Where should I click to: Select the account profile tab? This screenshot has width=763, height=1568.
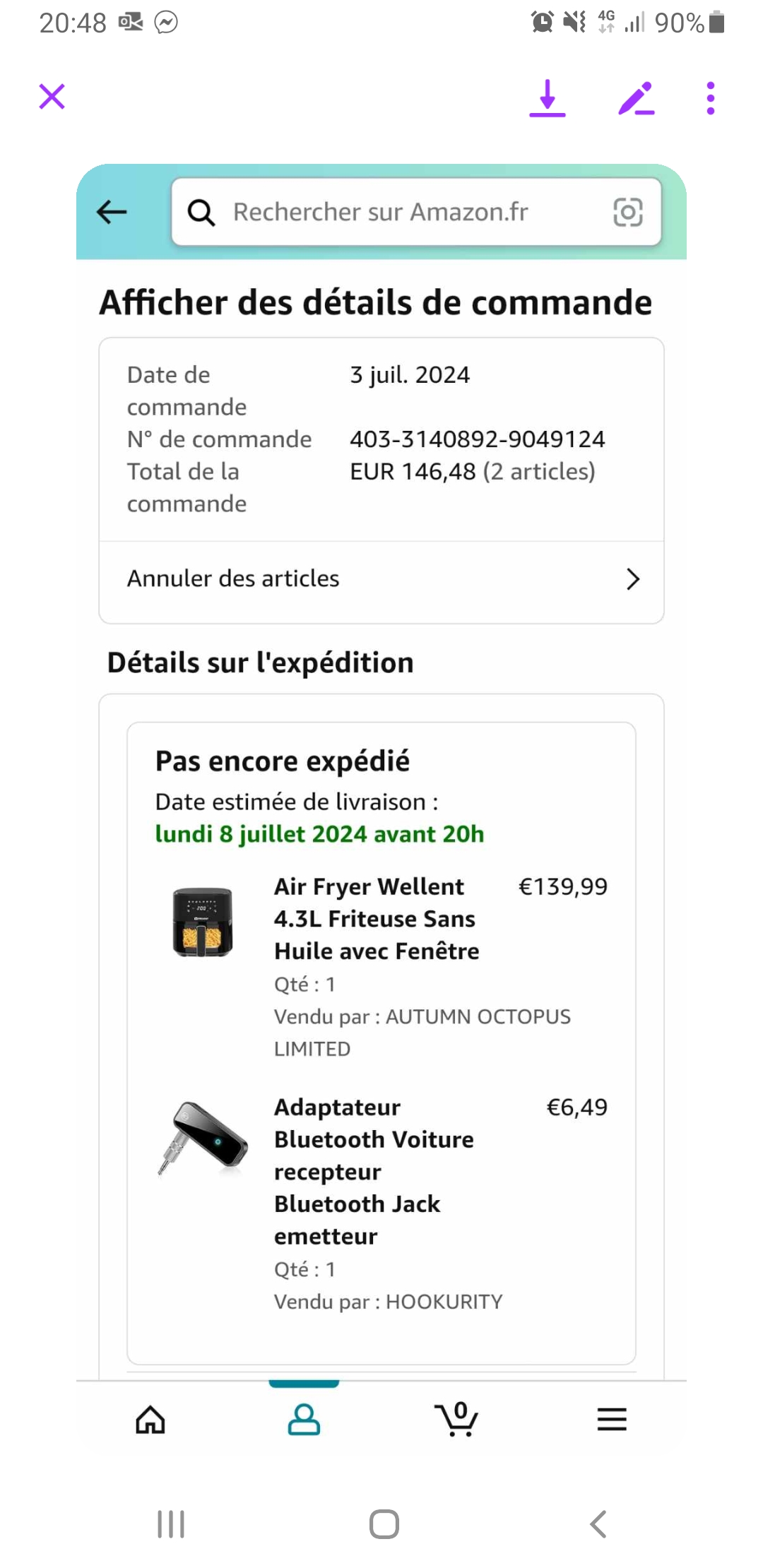(x=304, y=1420)
